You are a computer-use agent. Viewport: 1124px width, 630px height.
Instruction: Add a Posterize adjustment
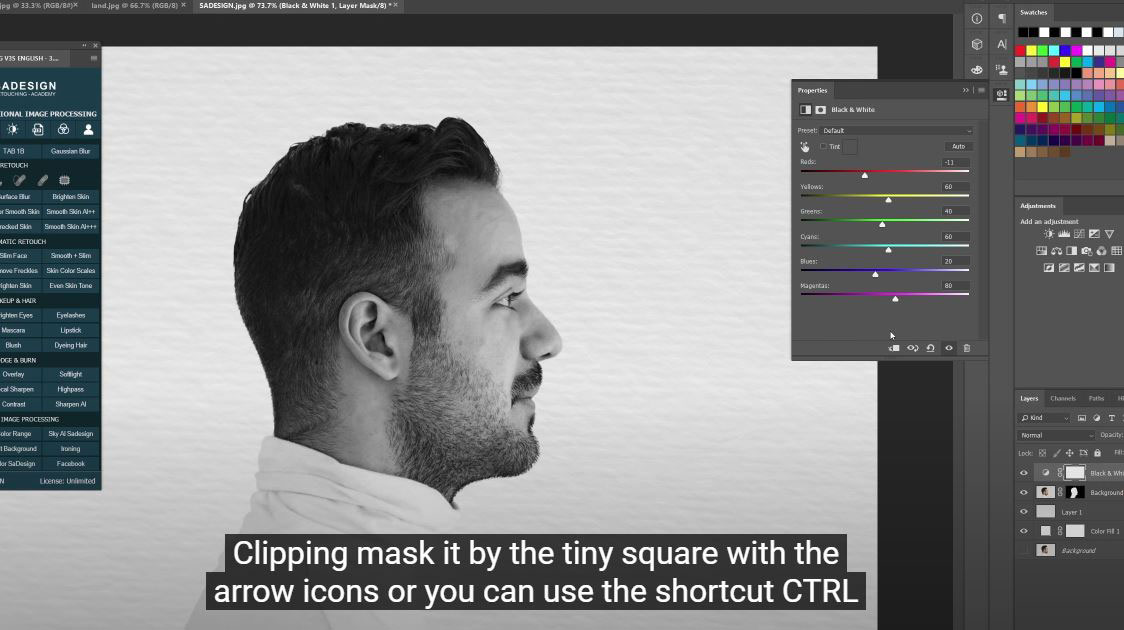(1064, 268)
